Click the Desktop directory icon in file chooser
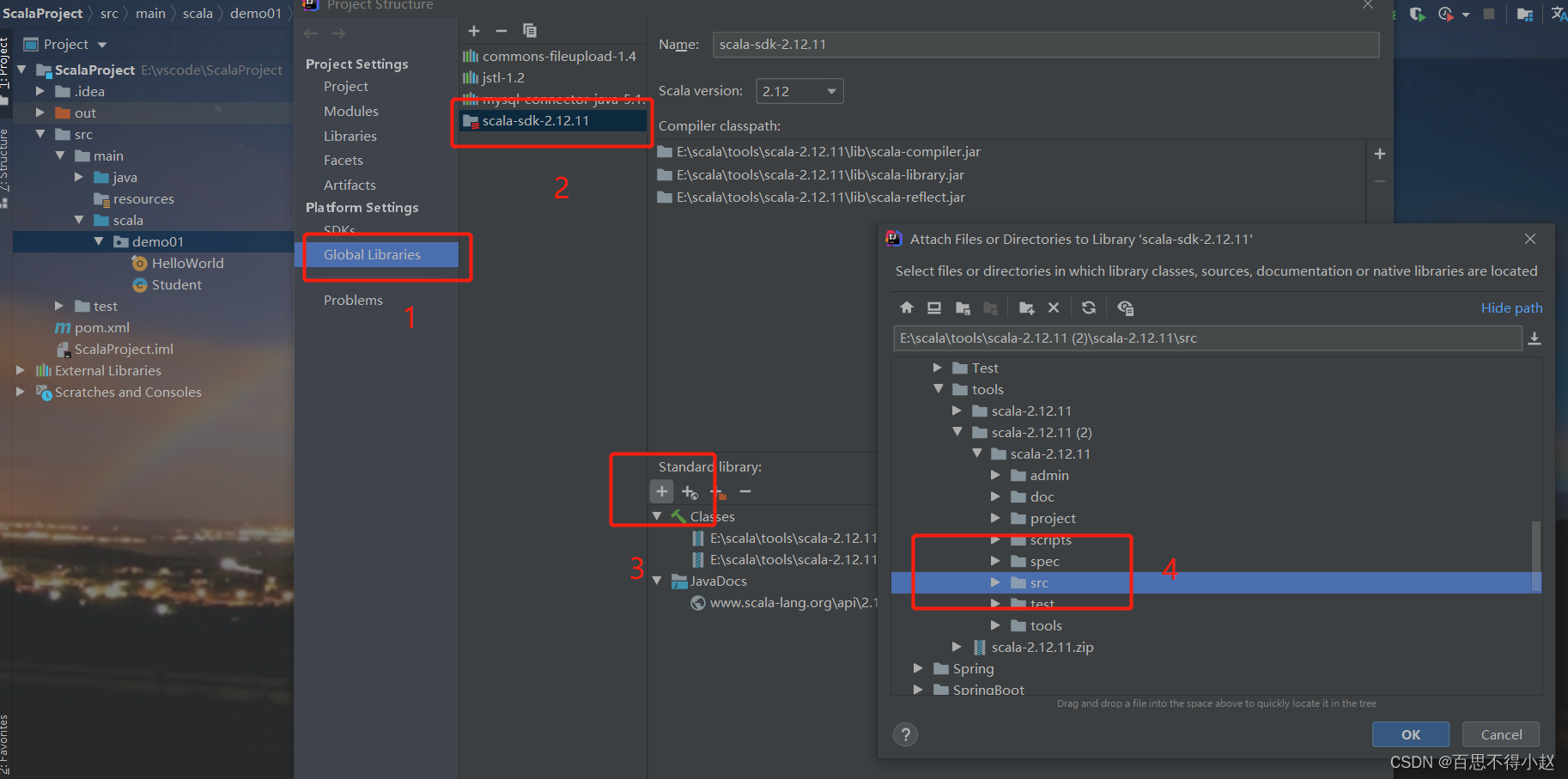The height and width of the screenshot is (779, 1568). tap(934, 307)
